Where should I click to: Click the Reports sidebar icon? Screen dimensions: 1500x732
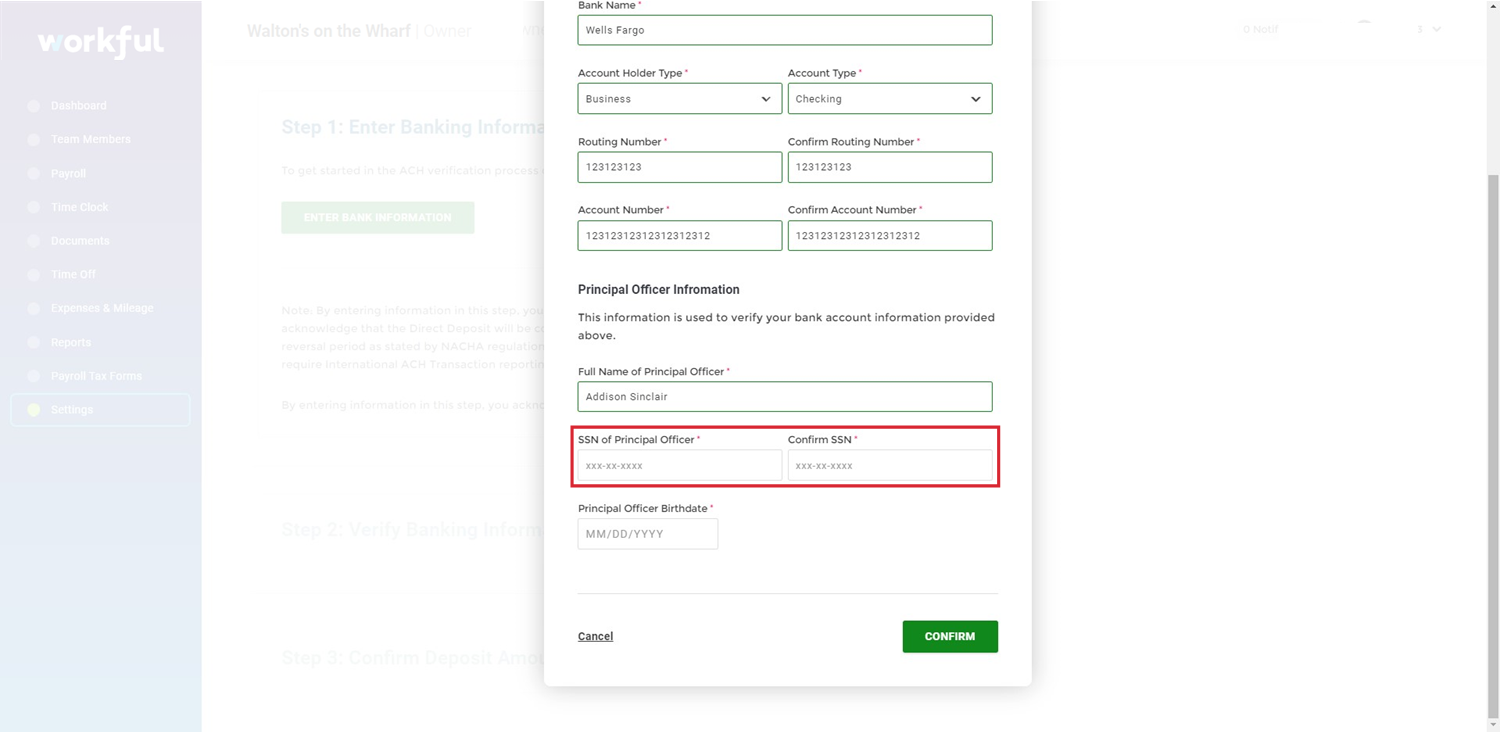click(x=34, y=342)
